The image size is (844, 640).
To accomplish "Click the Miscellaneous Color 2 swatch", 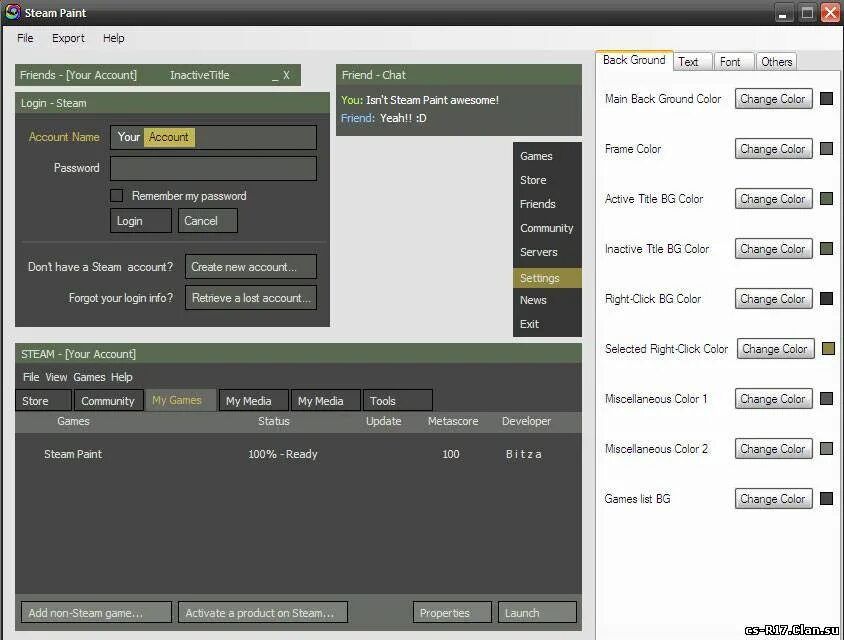I will coord(826,449).
